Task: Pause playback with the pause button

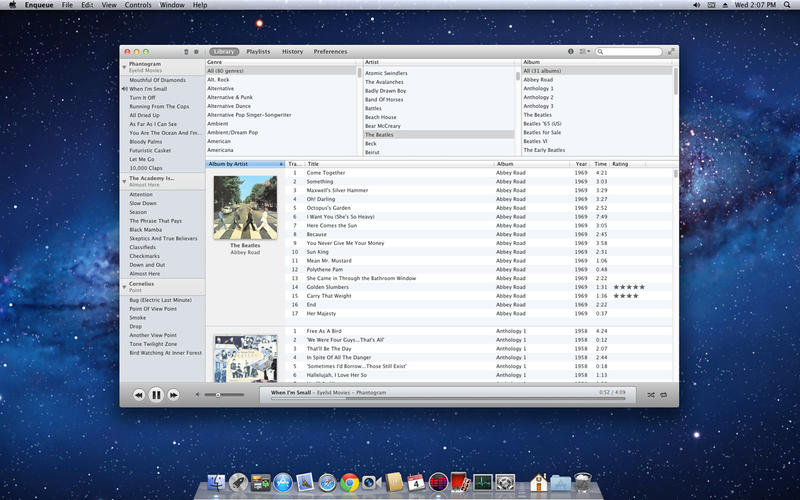Action: pos(156,395)
